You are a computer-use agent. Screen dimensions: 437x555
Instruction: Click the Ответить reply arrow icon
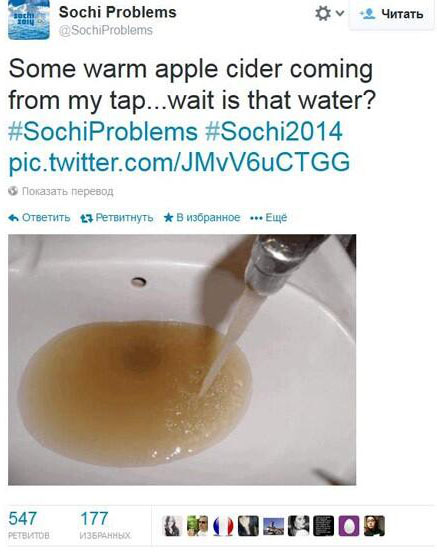coord(13,218)
